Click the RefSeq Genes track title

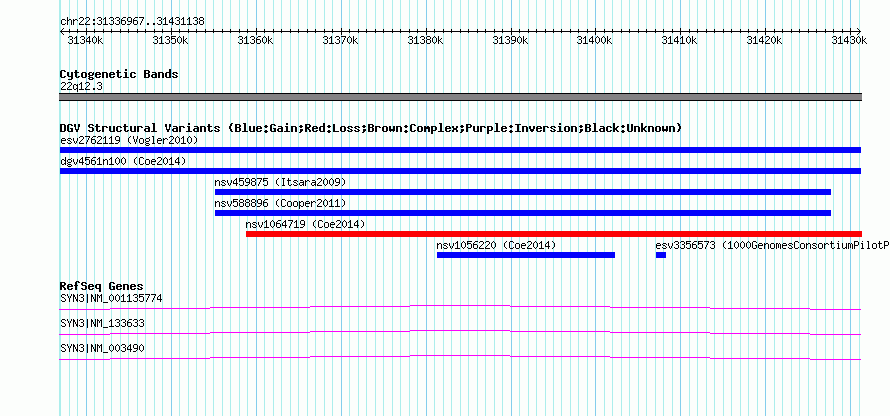coord(102,286)
